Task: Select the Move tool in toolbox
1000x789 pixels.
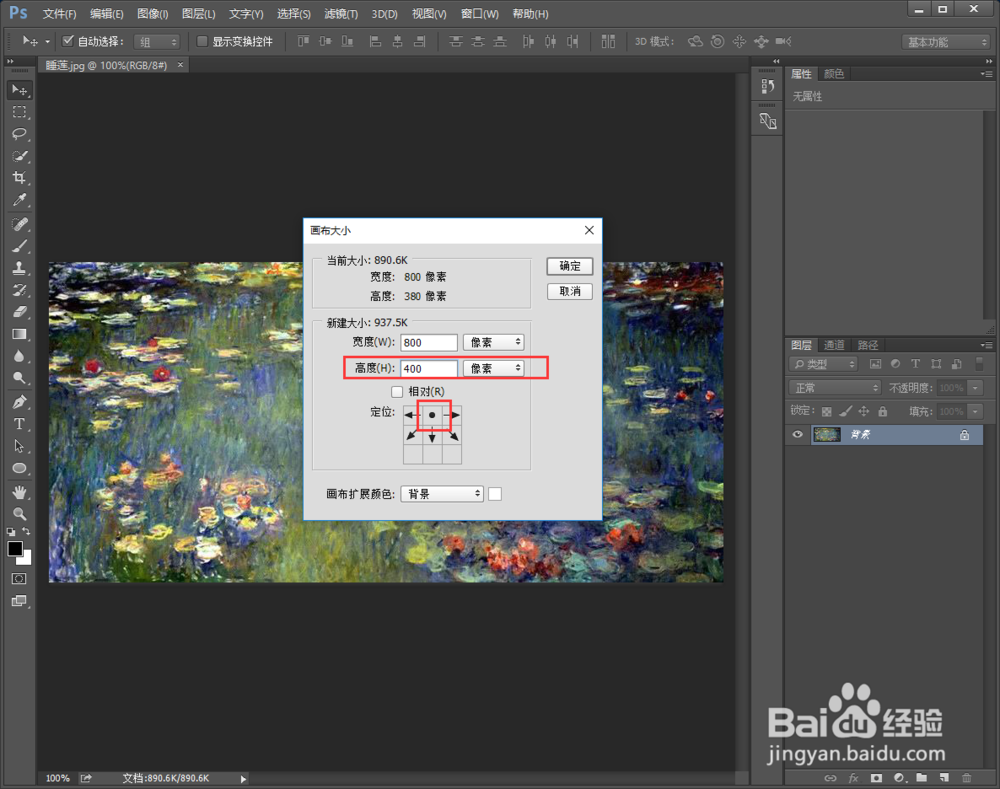Action: point(20,90)
